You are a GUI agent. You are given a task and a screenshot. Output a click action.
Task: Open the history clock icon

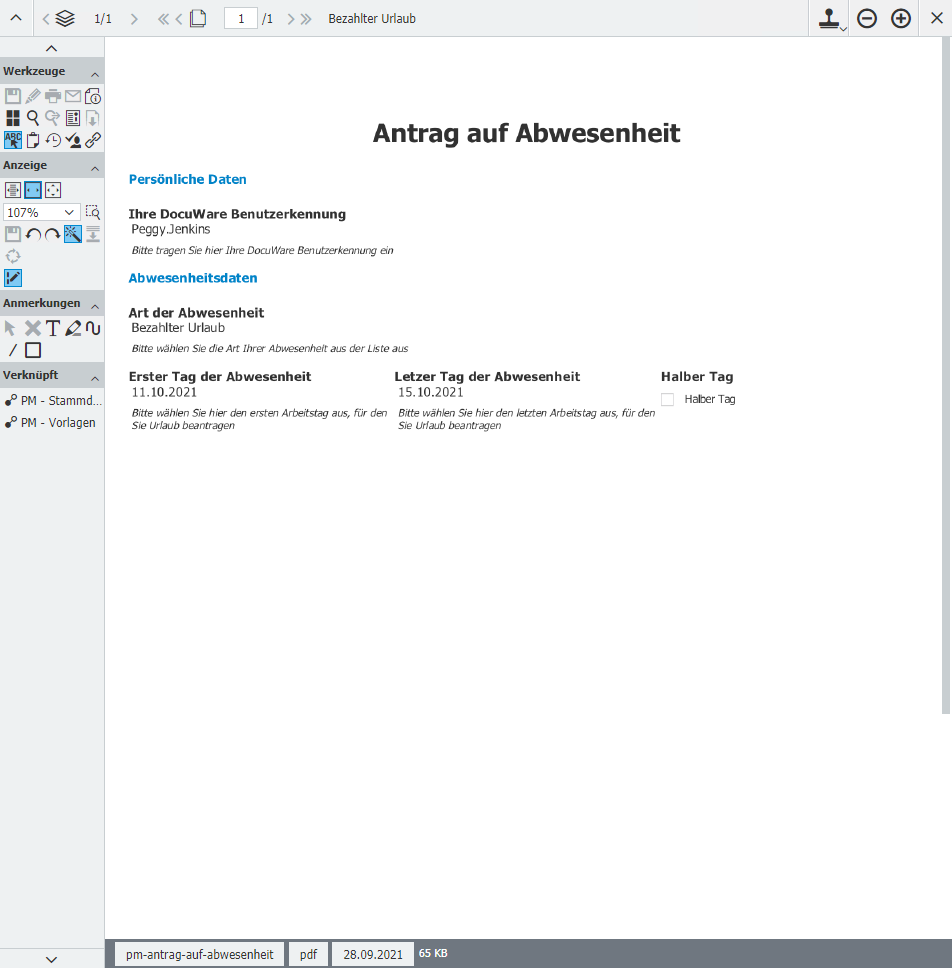point(53,140)
